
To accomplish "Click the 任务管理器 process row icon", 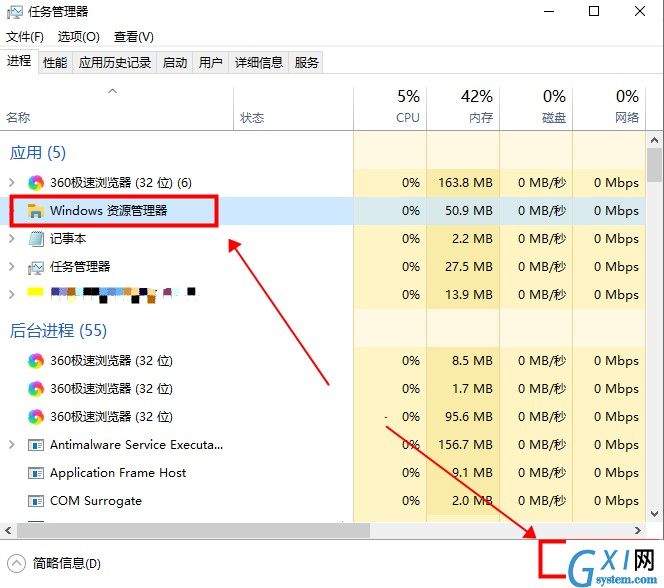I will (x=36, y=267).
